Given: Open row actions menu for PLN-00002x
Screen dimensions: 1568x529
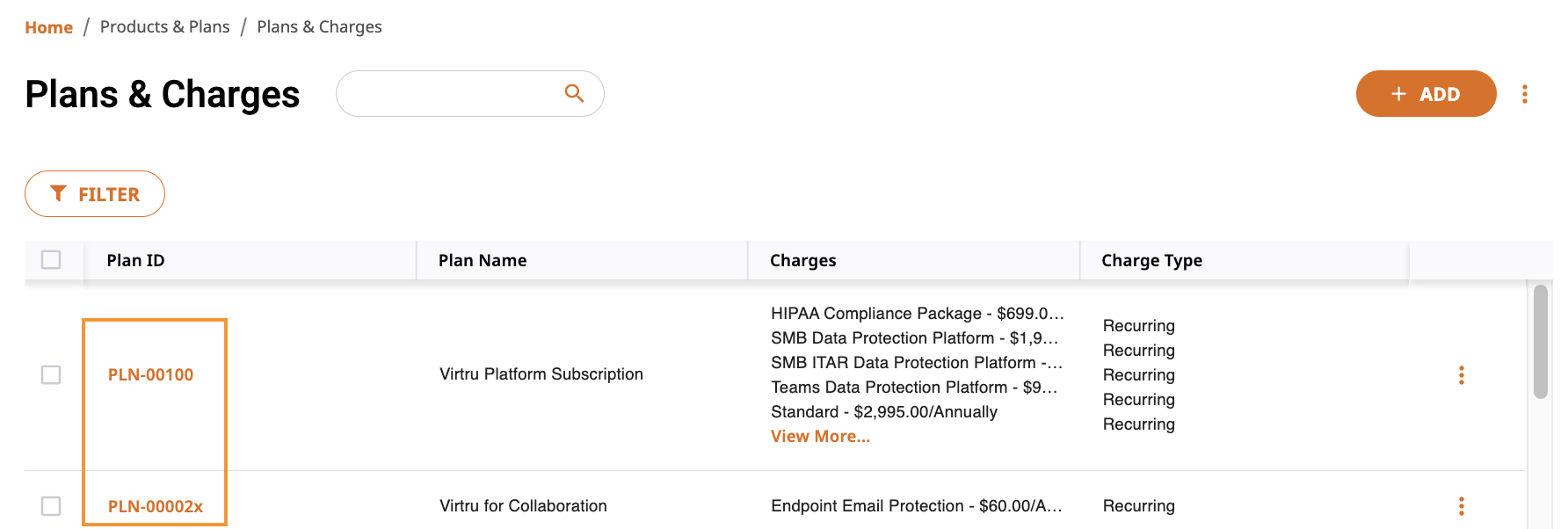Looking at the screenshot, I should pos(1462,506).
